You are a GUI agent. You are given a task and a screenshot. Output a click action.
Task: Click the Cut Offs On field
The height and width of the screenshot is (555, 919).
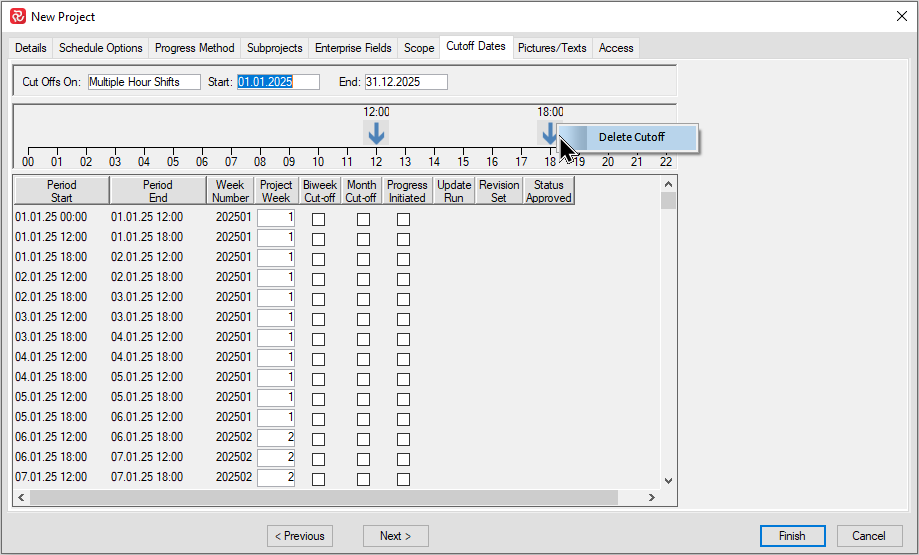(x=144, y=82)
